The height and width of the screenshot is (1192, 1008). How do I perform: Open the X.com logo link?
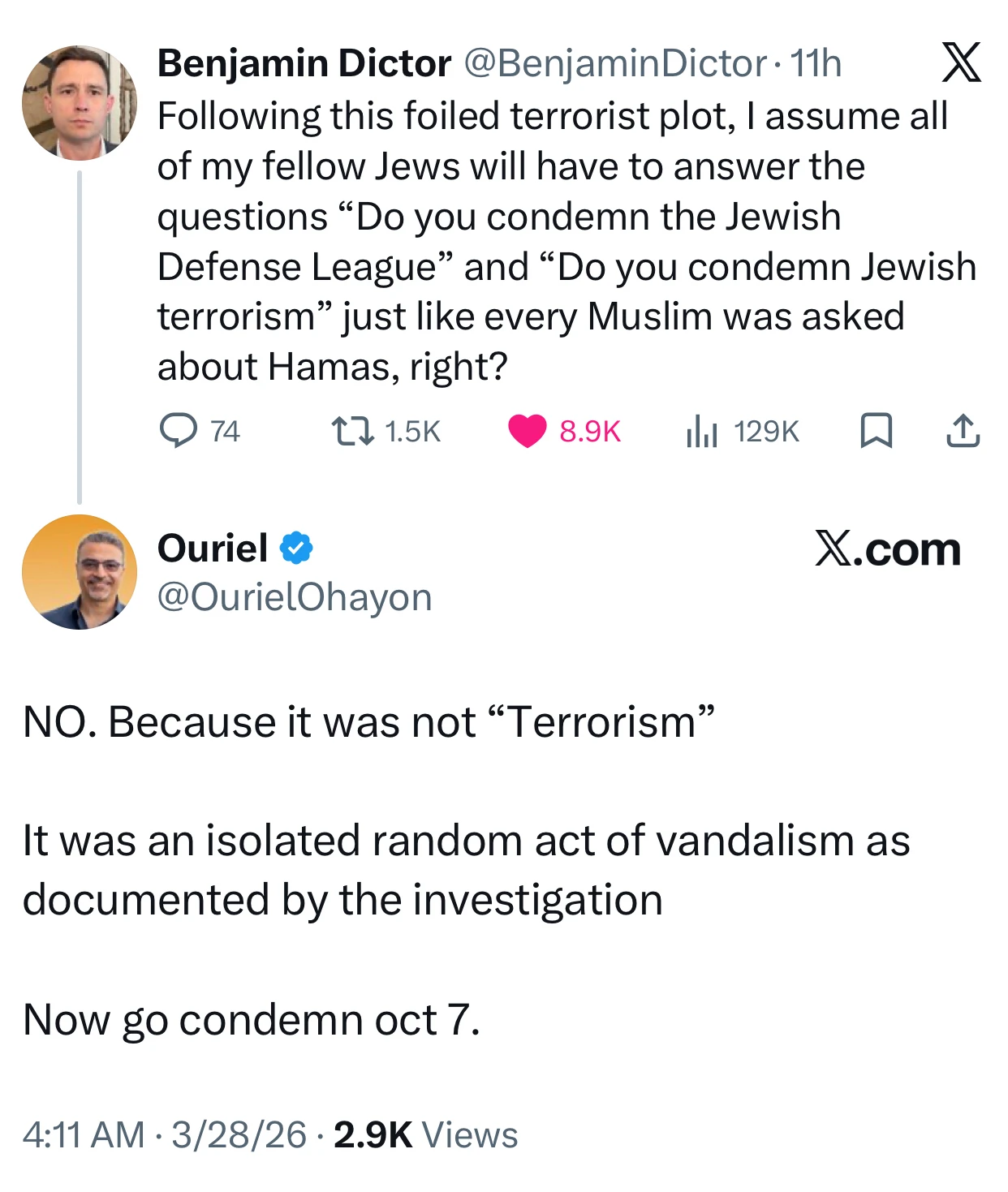(887, 549)
